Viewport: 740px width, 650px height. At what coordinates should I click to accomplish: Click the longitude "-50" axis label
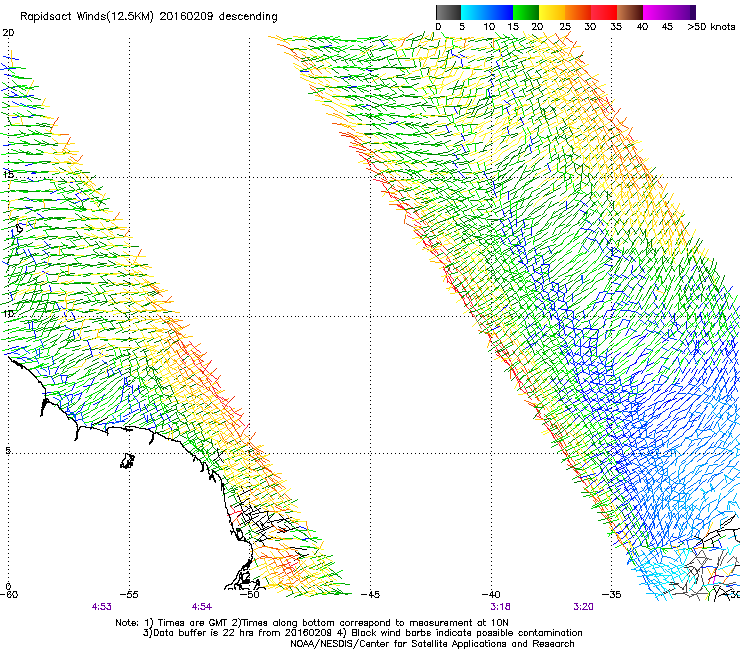250,594
